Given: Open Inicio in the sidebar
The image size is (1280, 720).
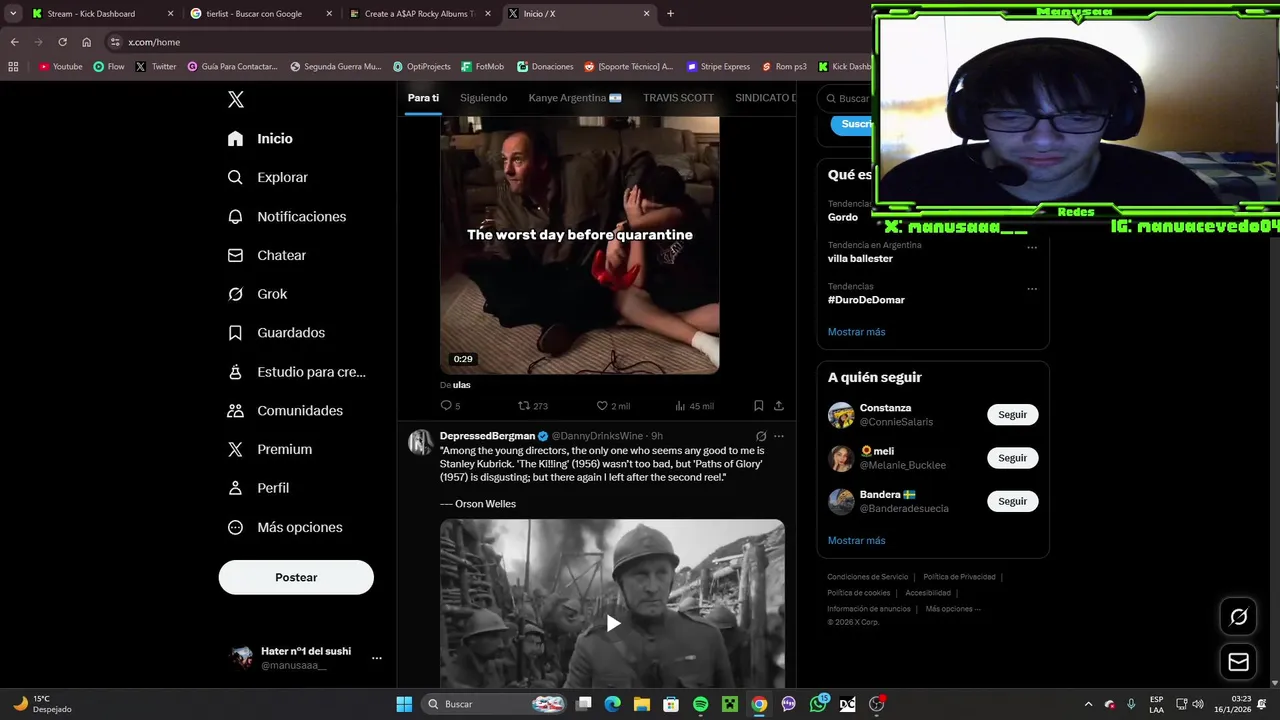Looking at the screenshot, I should click(260, 139).
